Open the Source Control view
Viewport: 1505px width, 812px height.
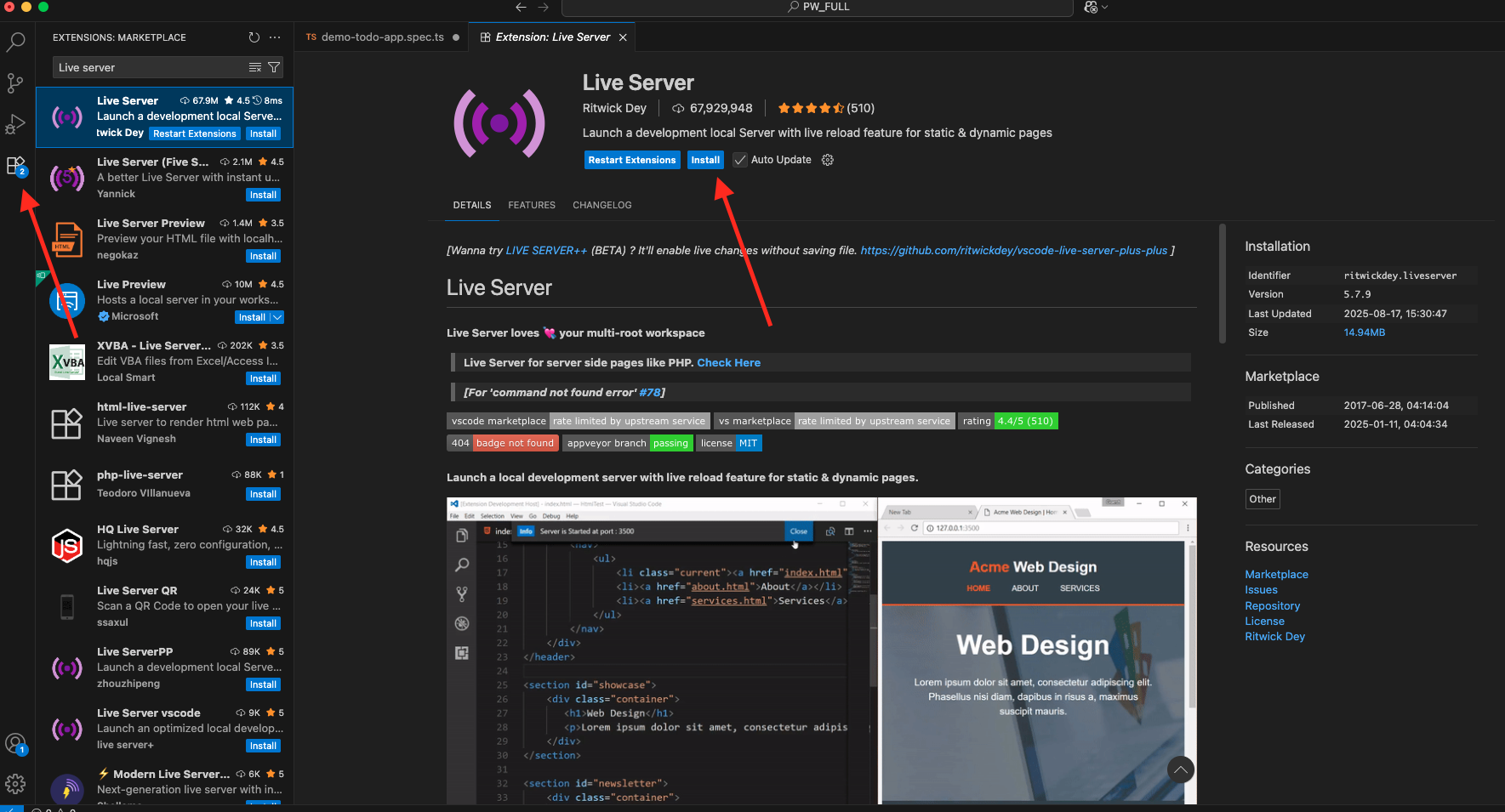pyautogui.click(x=15, y=82)
